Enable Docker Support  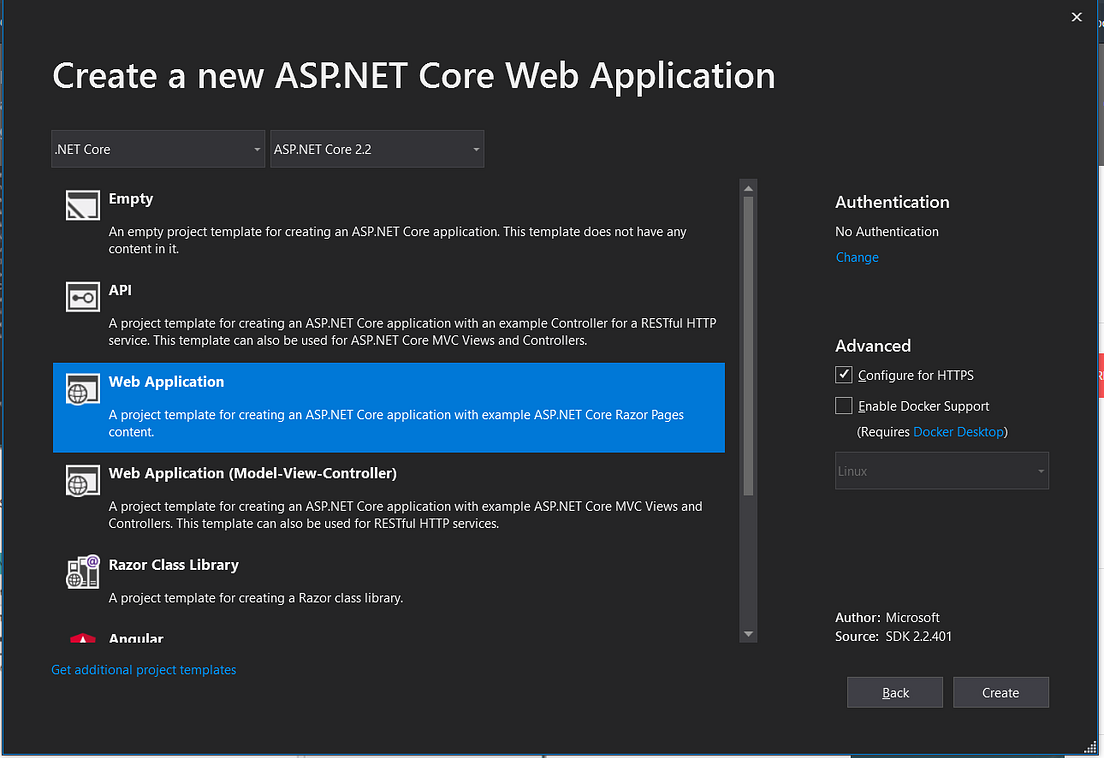coord(843,406)
